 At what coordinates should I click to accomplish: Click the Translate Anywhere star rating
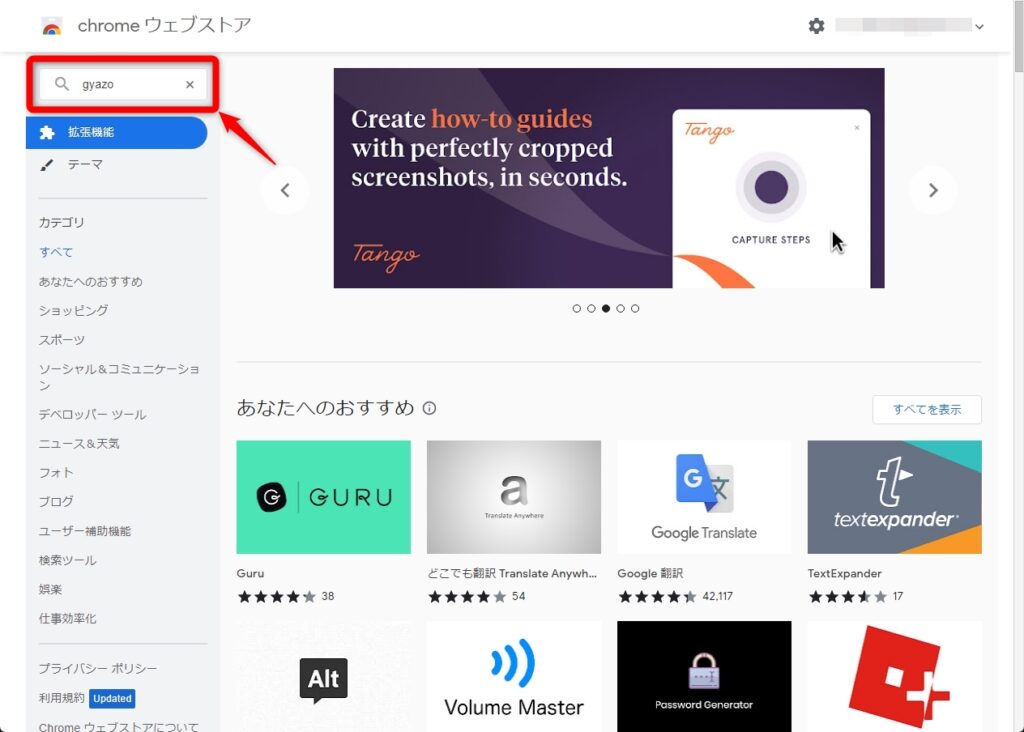click(467, 596)
